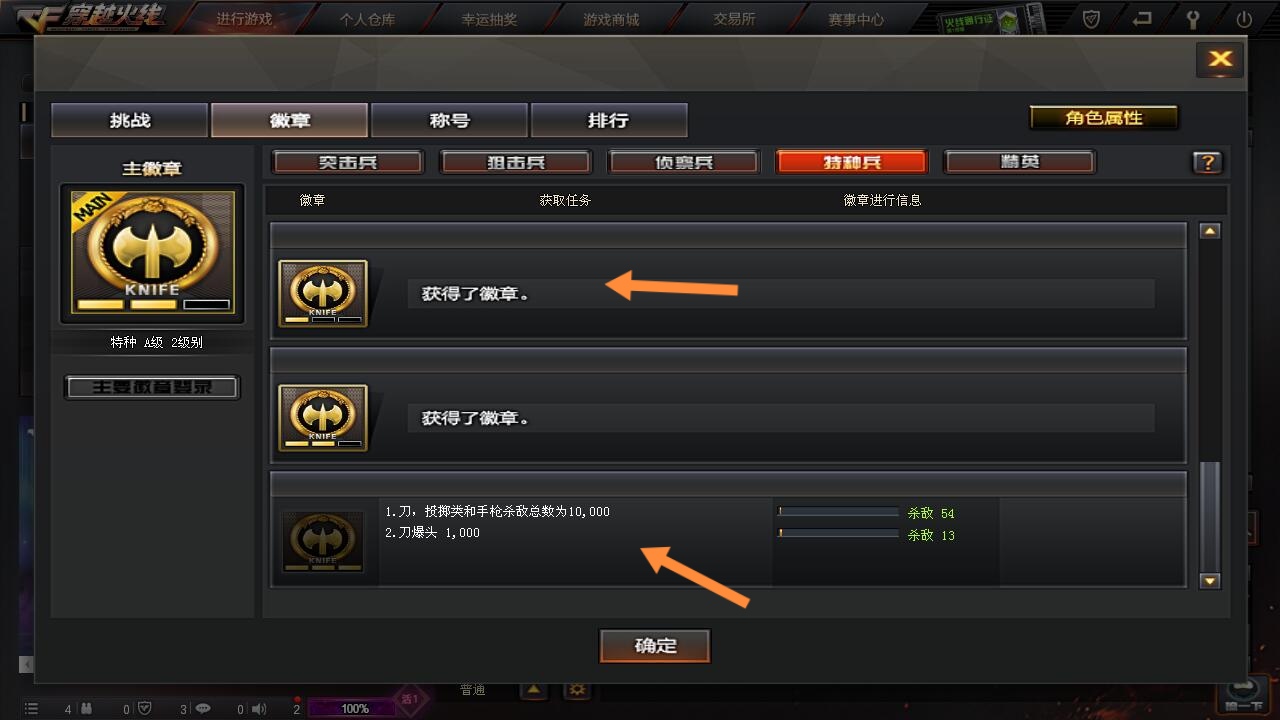Image resolution: width=1280 pixels, height=720 pixels.
Task: Click the question mark help icon
Action: click(x=1207, y=163)
